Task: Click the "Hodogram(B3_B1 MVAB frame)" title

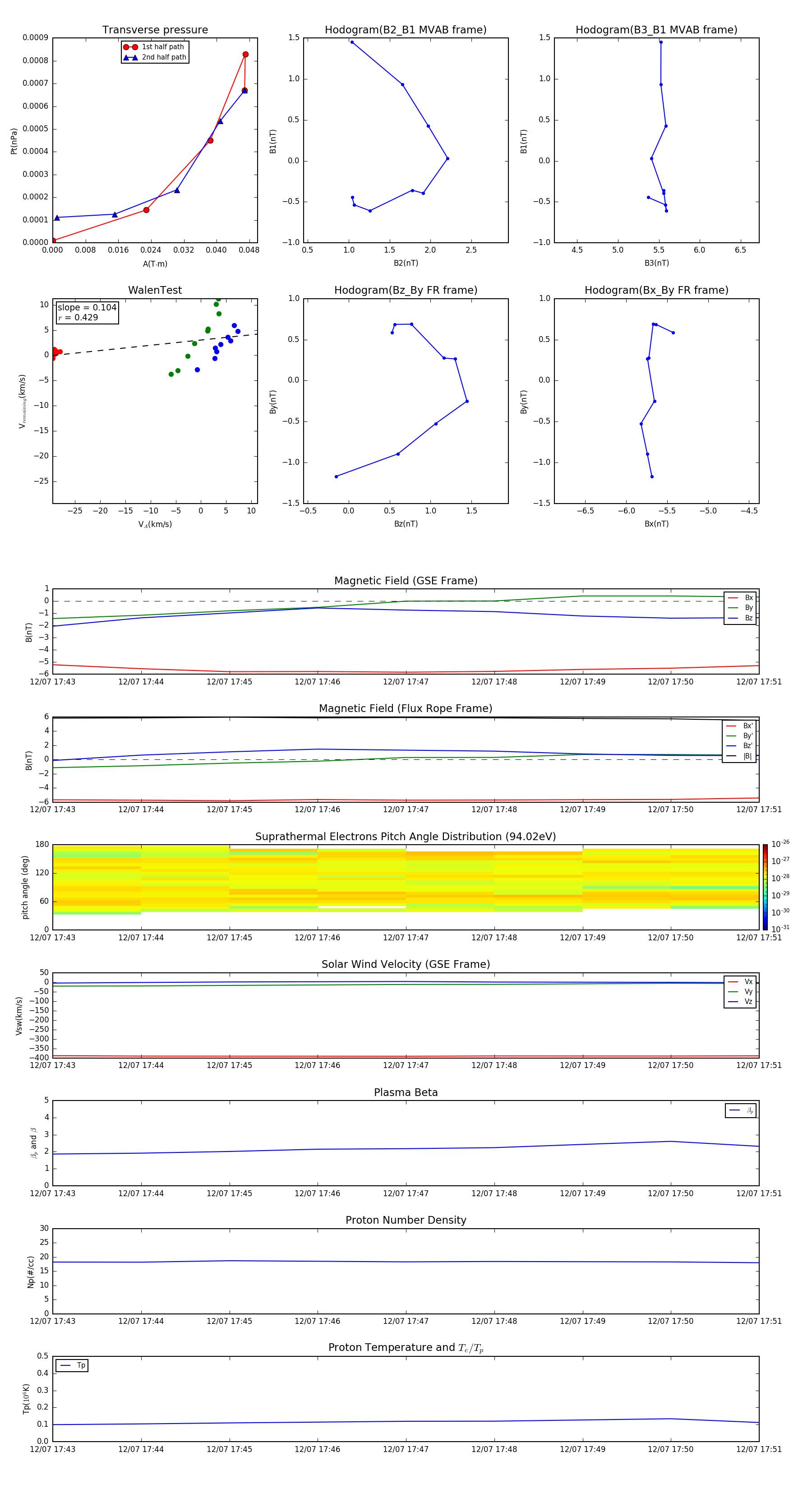Action: (656, 30)
